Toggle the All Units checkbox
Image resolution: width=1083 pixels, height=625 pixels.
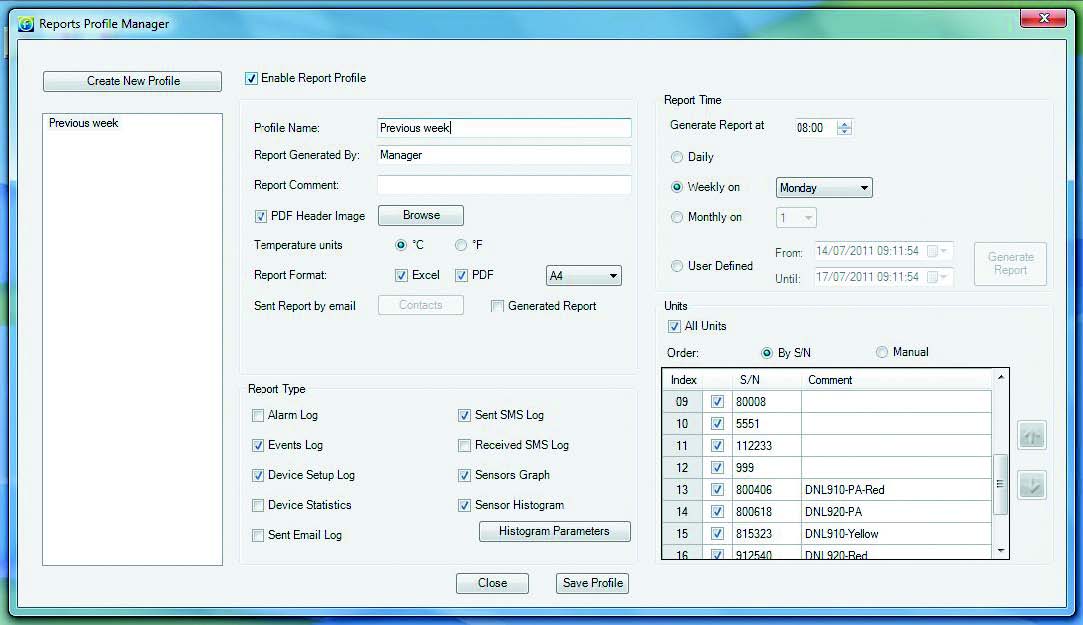pos(674,326)
